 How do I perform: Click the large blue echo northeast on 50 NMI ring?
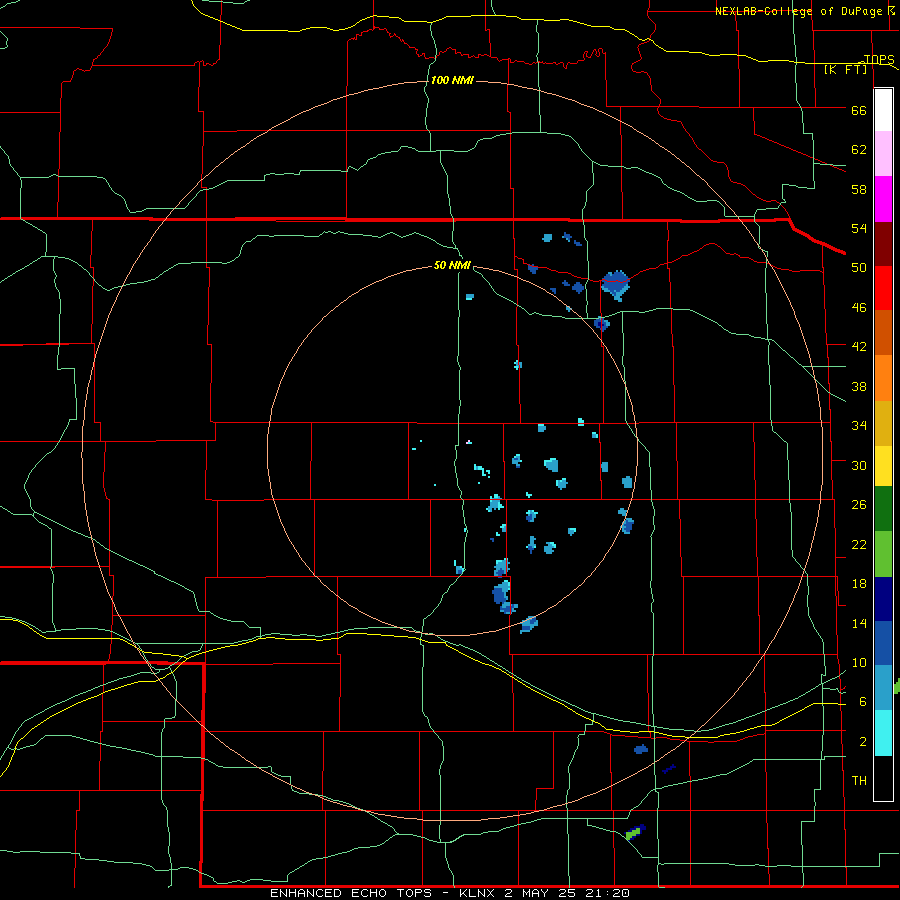coord(615,285)
